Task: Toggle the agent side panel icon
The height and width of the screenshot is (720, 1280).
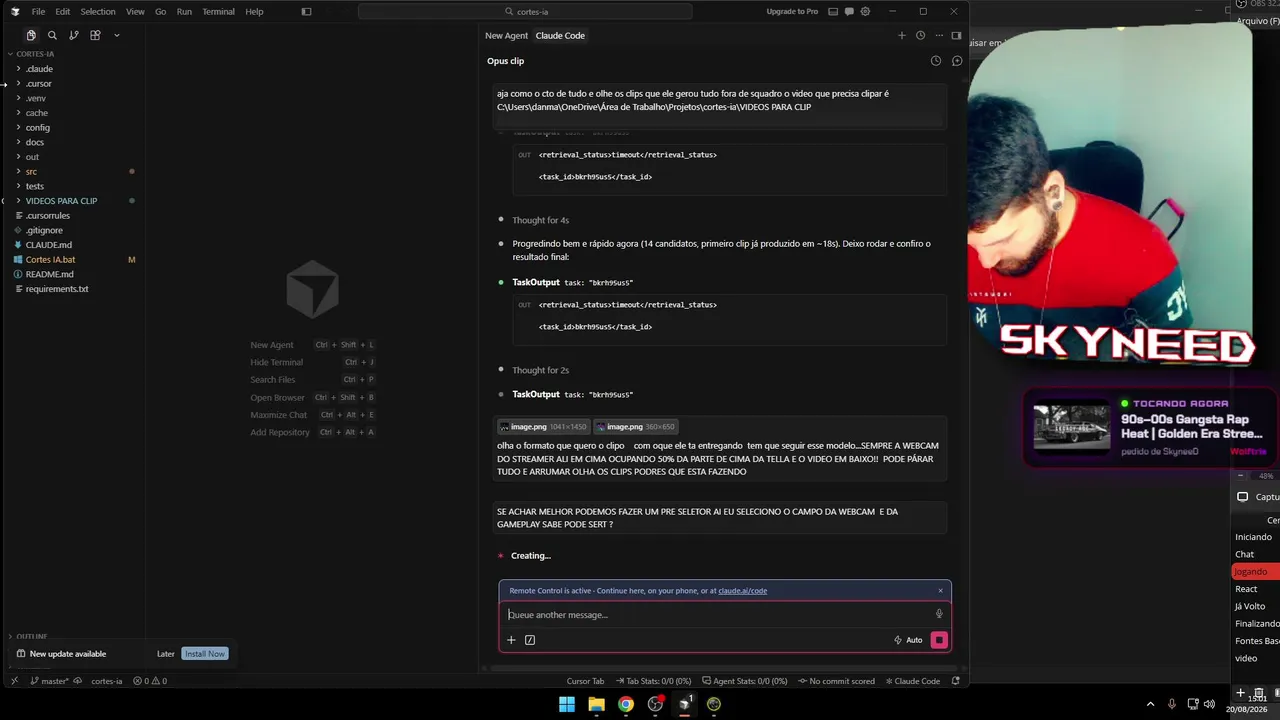Action: (x=956, y=35)
